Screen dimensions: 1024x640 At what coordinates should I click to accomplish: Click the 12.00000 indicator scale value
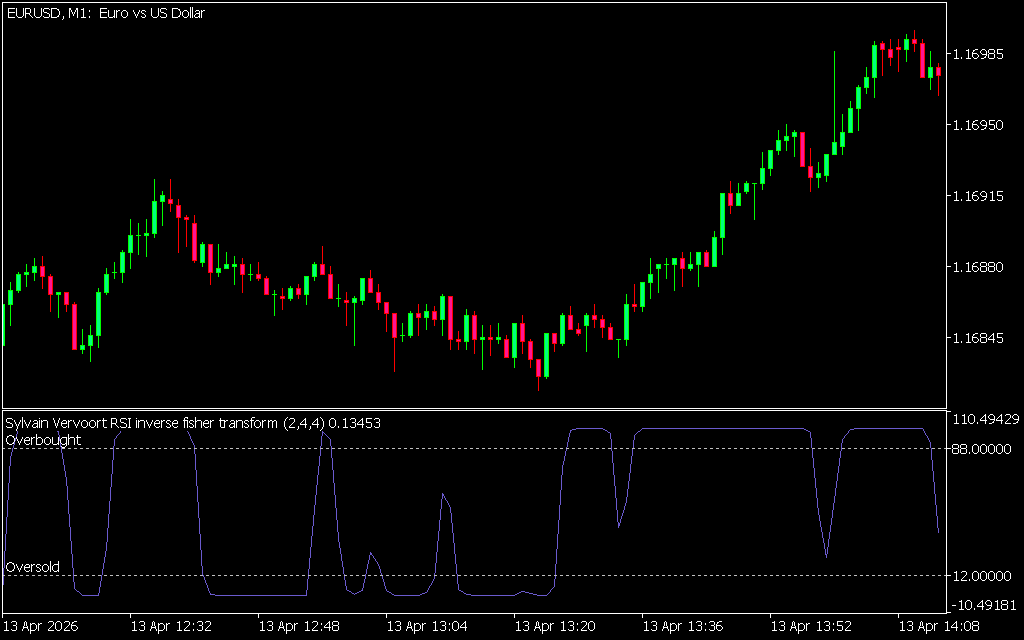[x=980, y=576]
